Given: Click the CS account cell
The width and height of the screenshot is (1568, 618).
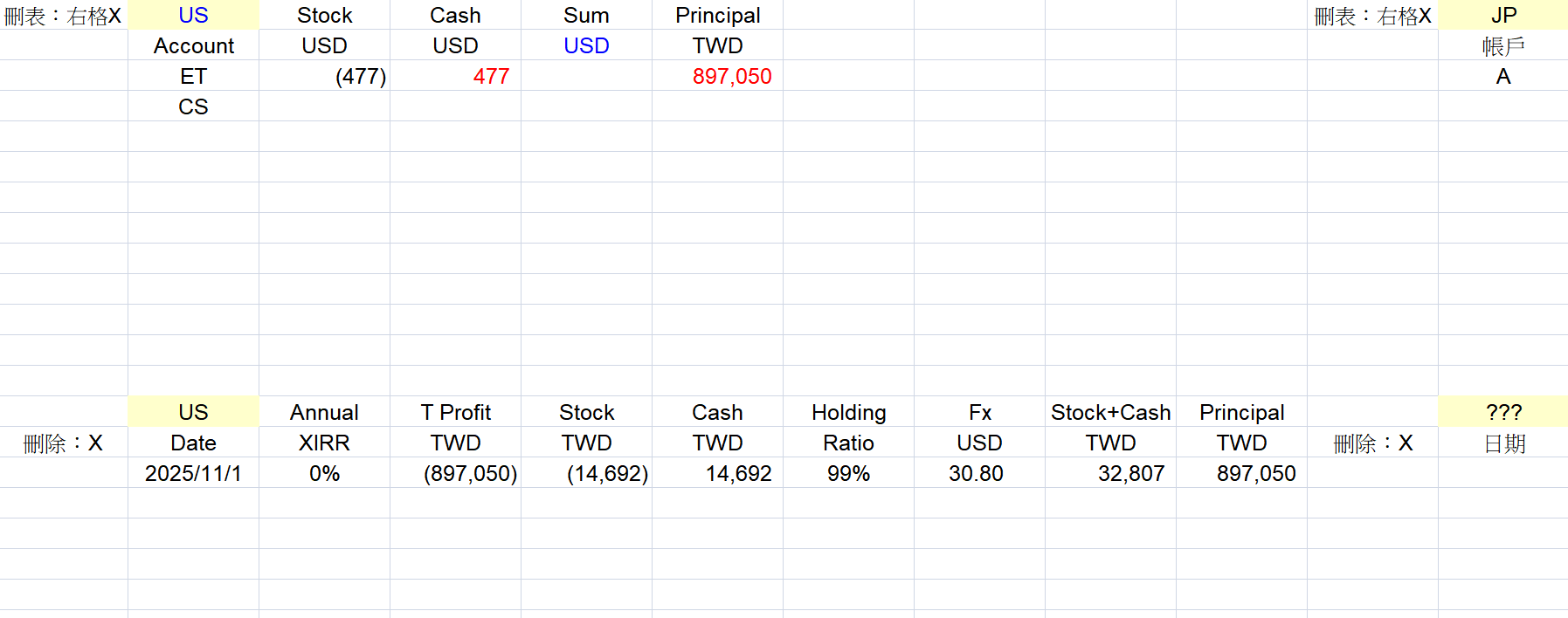Looking at the screenshot, I should [x=193, y=106].
